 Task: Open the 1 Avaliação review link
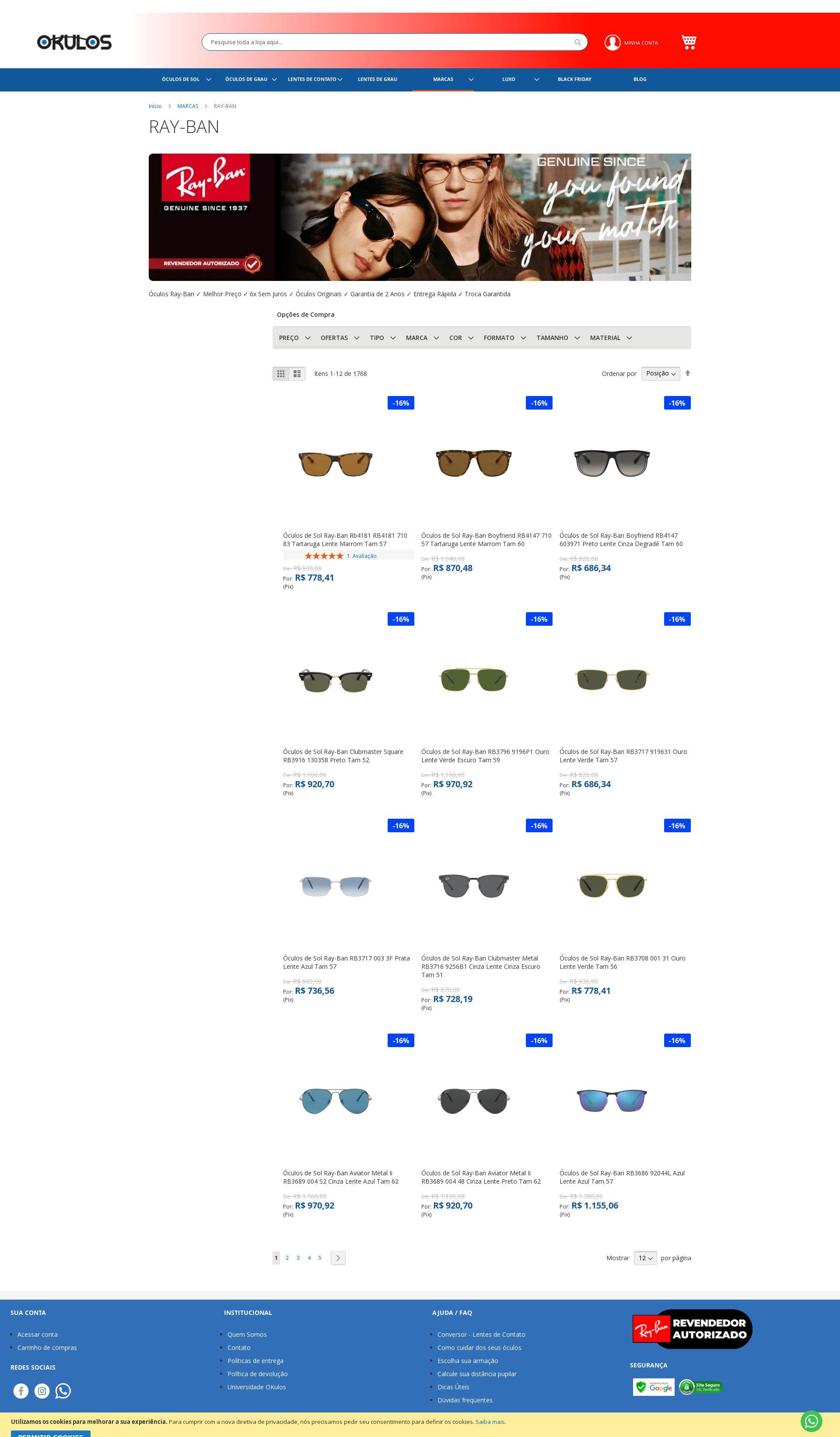pos(361,556)
